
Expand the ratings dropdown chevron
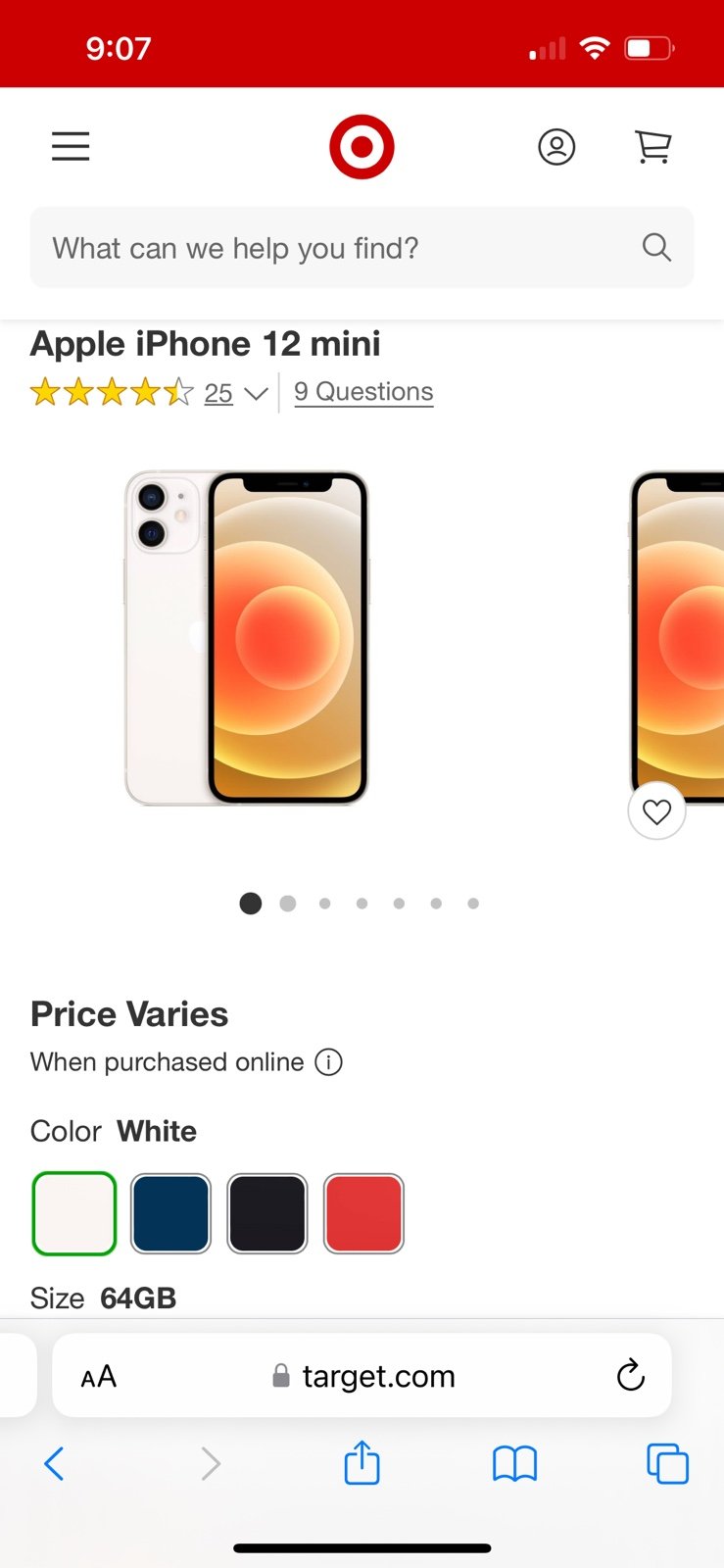pyautogui.click(x=256, y=394)
